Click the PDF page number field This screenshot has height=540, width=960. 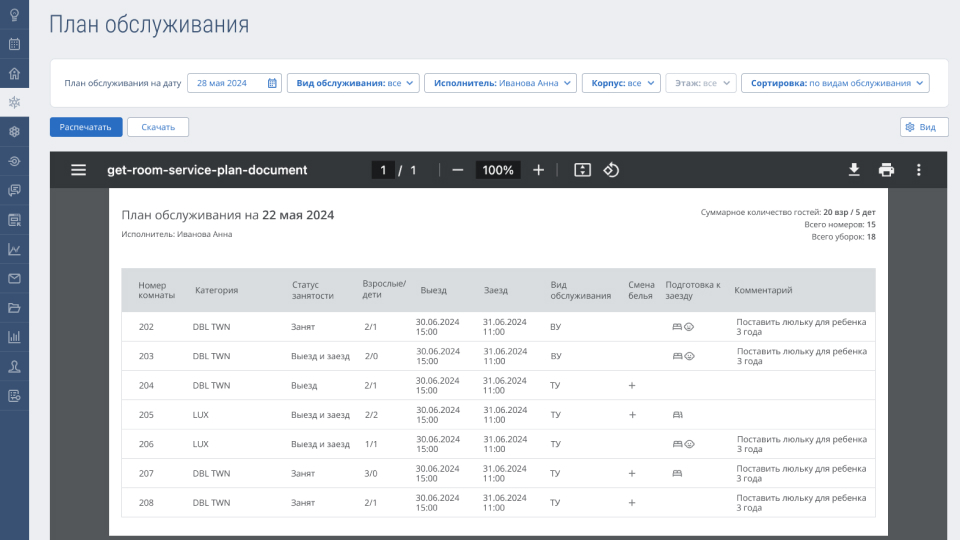coord(383,170)
